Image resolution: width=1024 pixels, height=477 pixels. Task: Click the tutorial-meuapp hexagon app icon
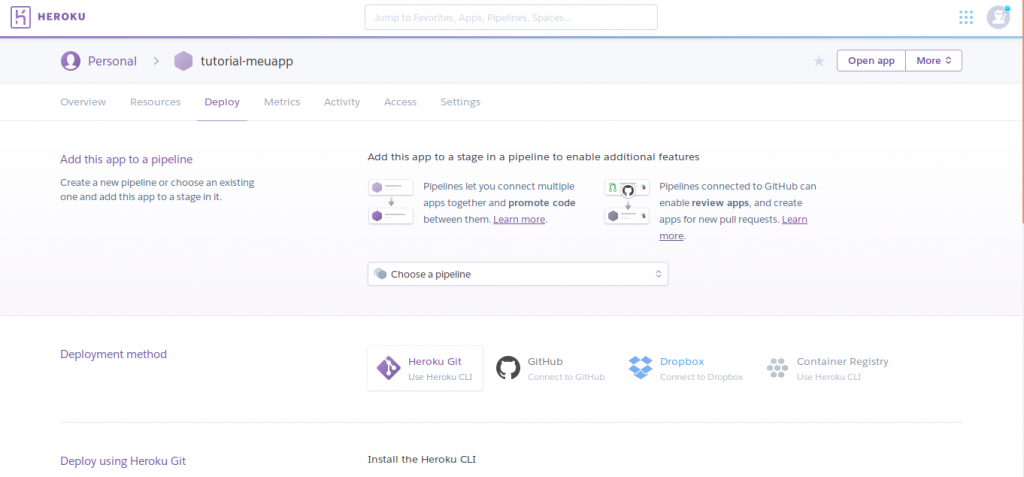(183, 61)
